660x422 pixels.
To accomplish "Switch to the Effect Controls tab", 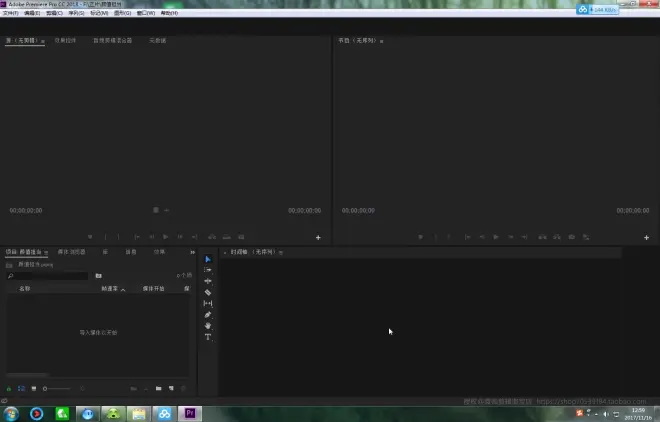I will tap(65, 40).
